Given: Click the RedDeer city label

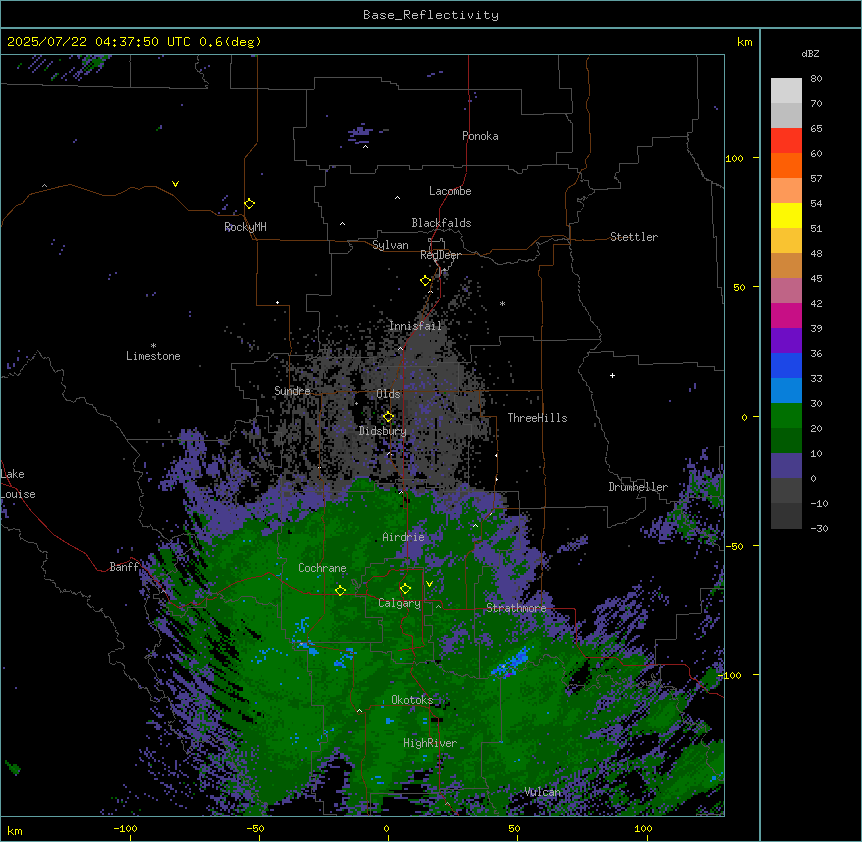Looking at the screenshot, I should pyautogui.click(x=440, y=255).
